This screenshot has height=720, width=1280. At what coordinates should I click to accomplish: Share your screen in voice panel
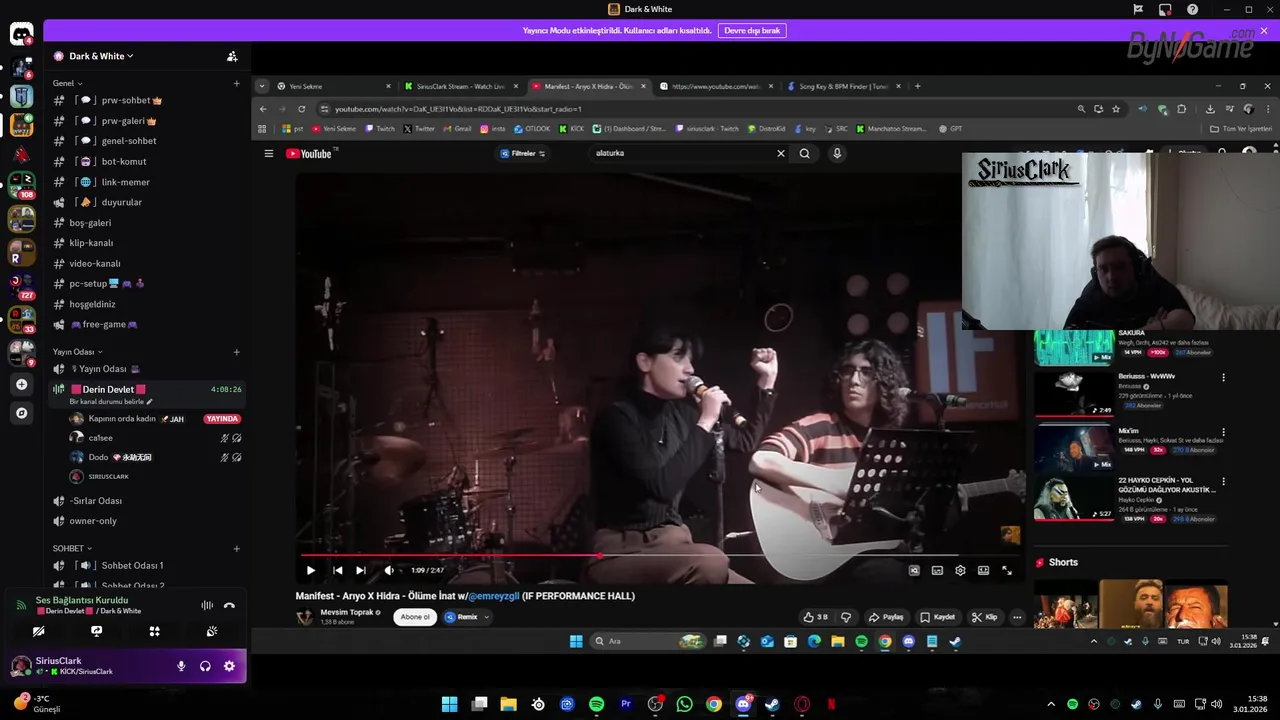click(x=96, y=631)
